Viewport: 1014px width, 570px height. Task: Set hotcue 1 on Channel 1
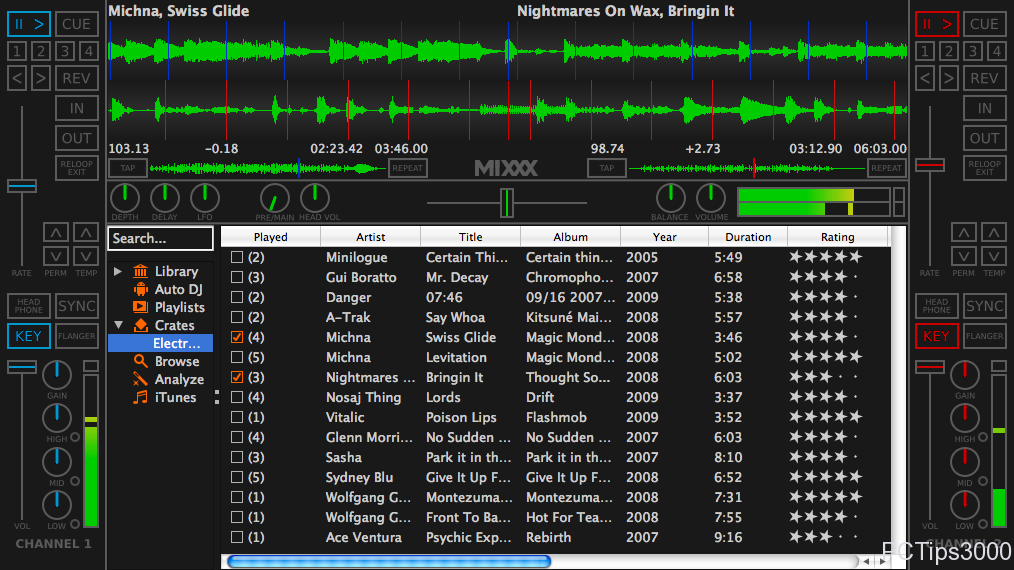(x=17, y=50)
